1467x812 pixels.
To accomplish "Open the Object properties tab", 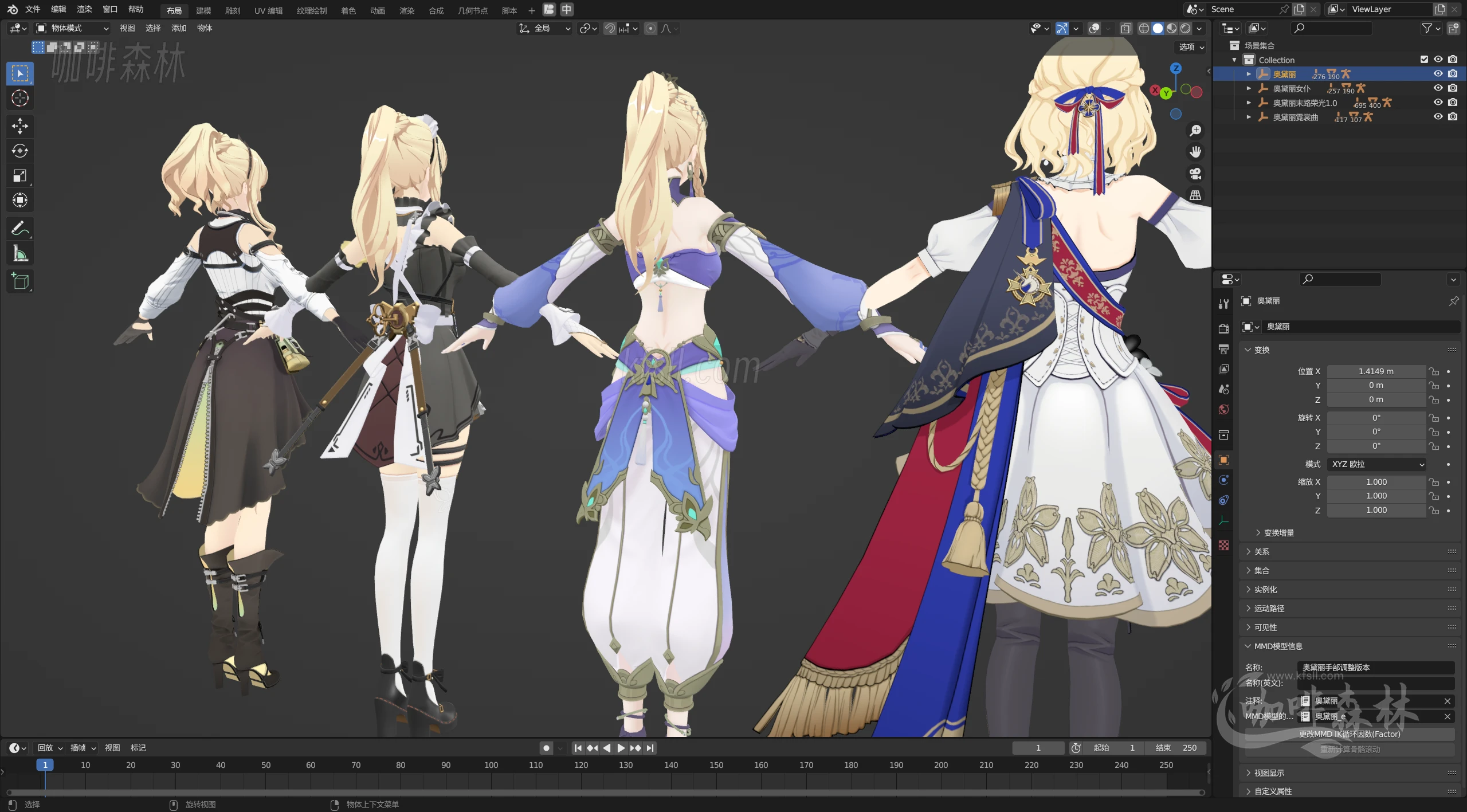I will (x=1223, y=460).
